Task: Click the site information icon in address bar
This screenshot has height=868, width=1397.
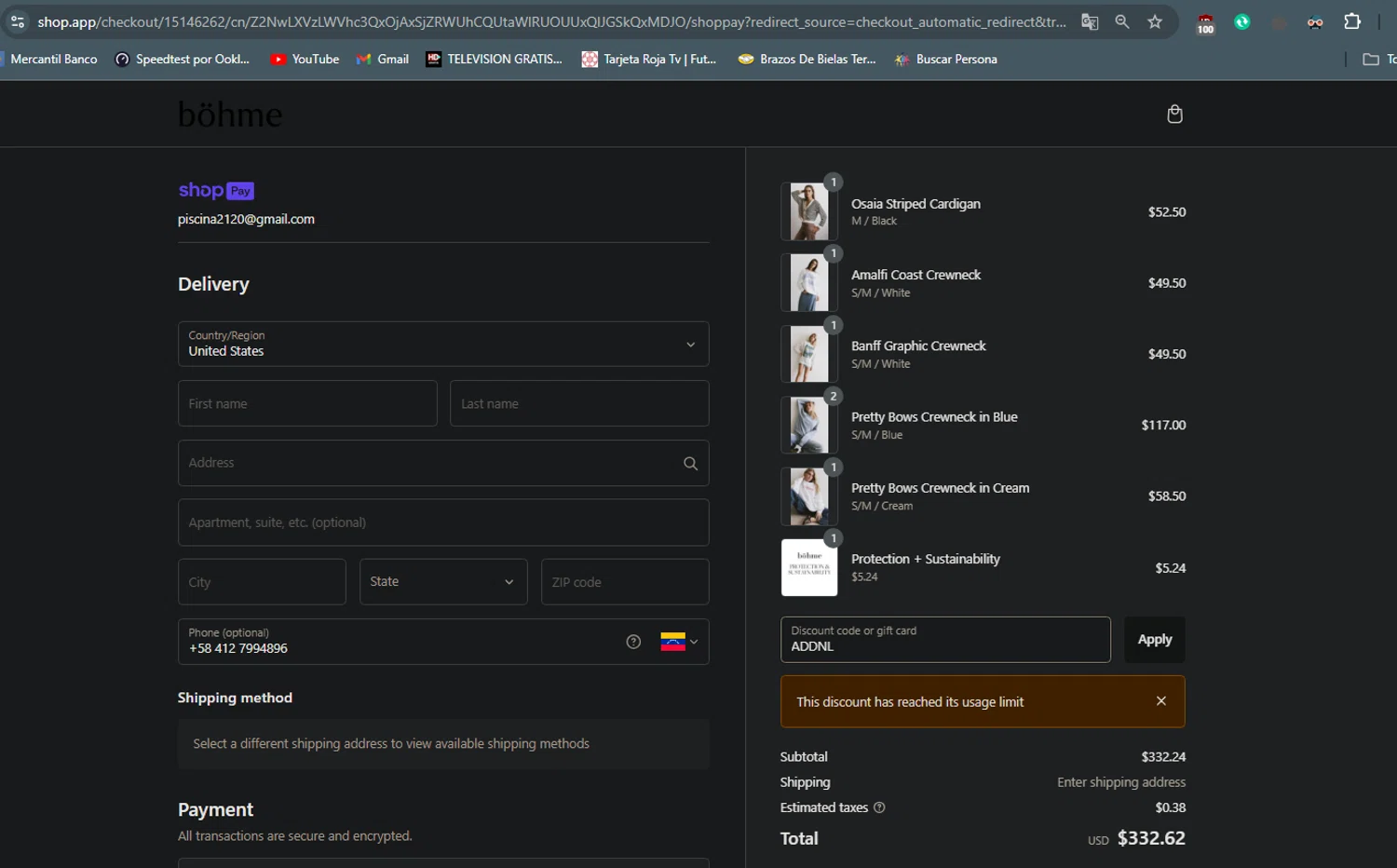Action: [18, 21]
